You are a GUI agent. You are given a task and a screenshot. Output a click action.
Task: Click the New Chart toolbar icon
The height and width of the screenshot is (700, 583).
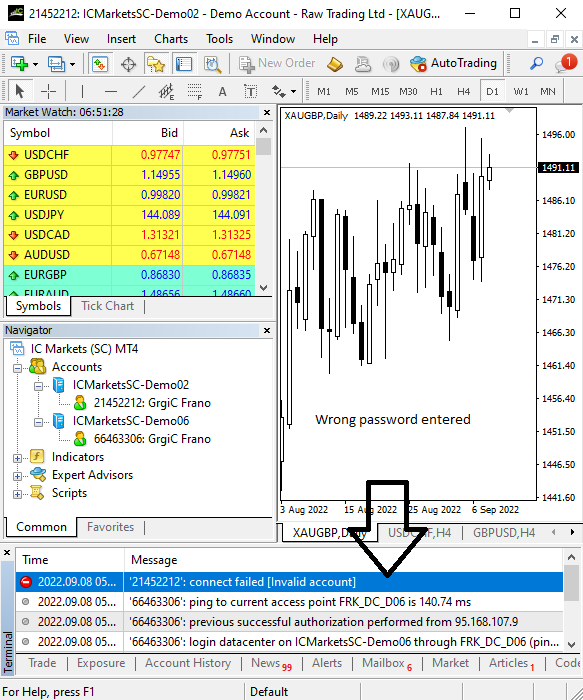pos(19,64)
